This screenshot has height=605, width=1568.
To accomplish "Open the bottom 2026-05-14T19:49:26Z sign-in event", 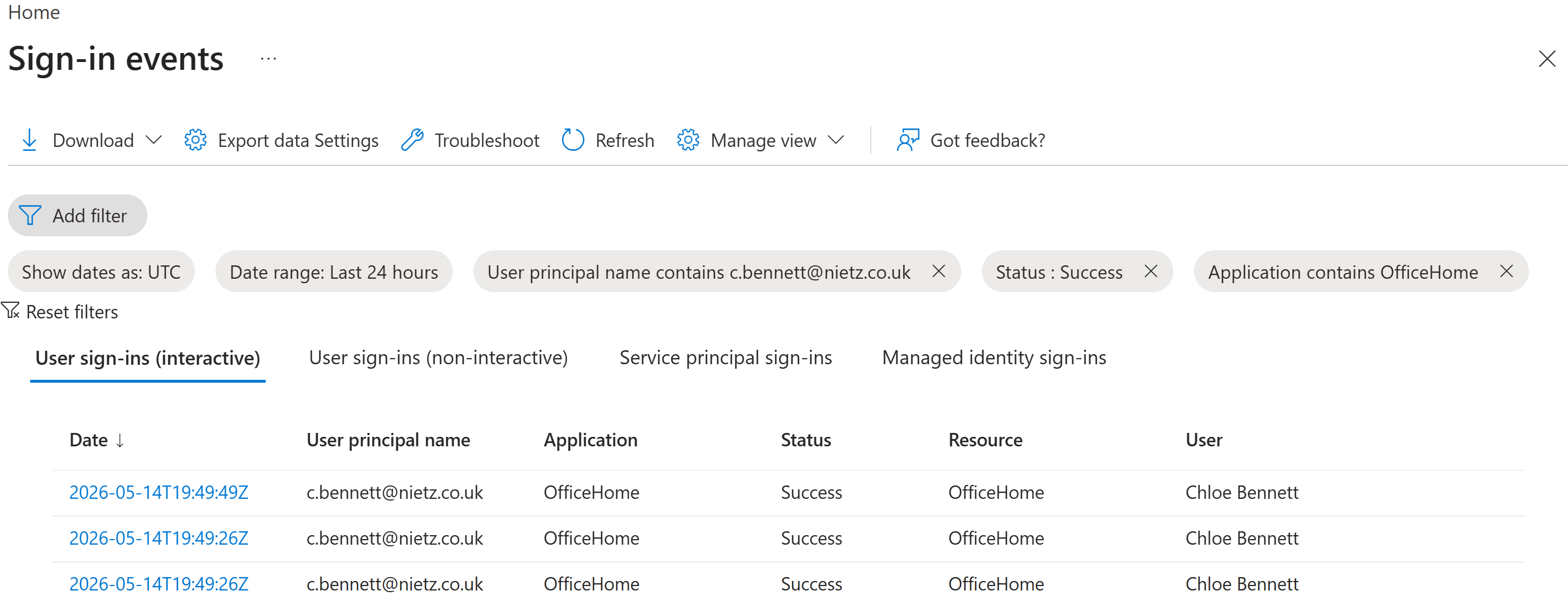I will pyautogui.click(x=159, y=584).
